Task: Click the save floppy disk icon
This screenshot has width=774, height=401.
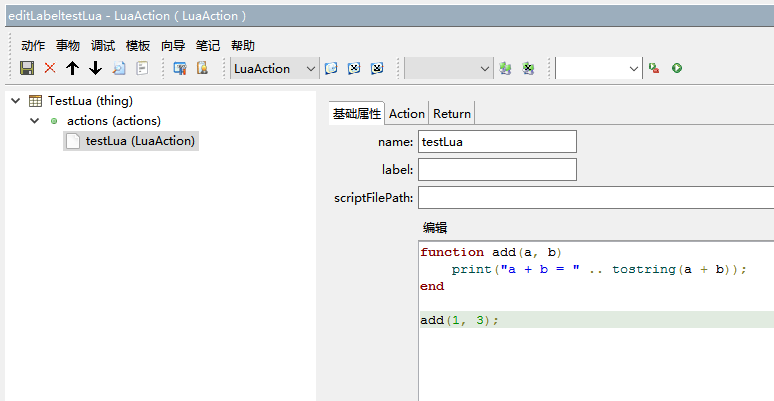Action: 27,68
